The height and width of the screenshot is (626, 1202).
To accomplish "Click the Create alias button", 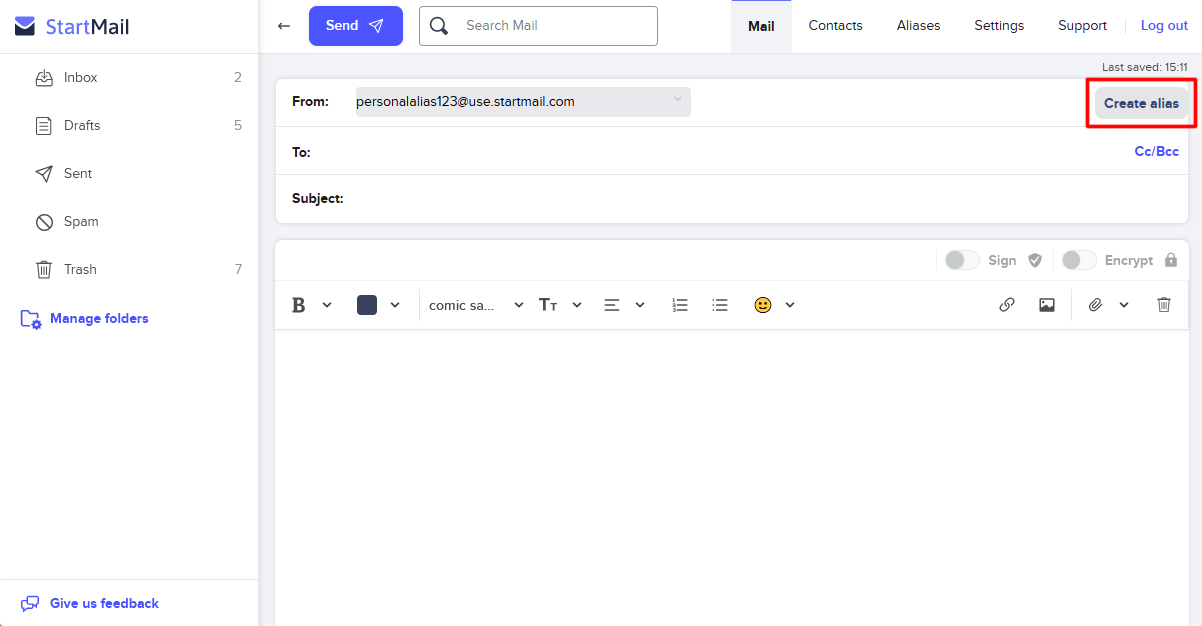I will pyautogui.click(x=1141, y=103).
